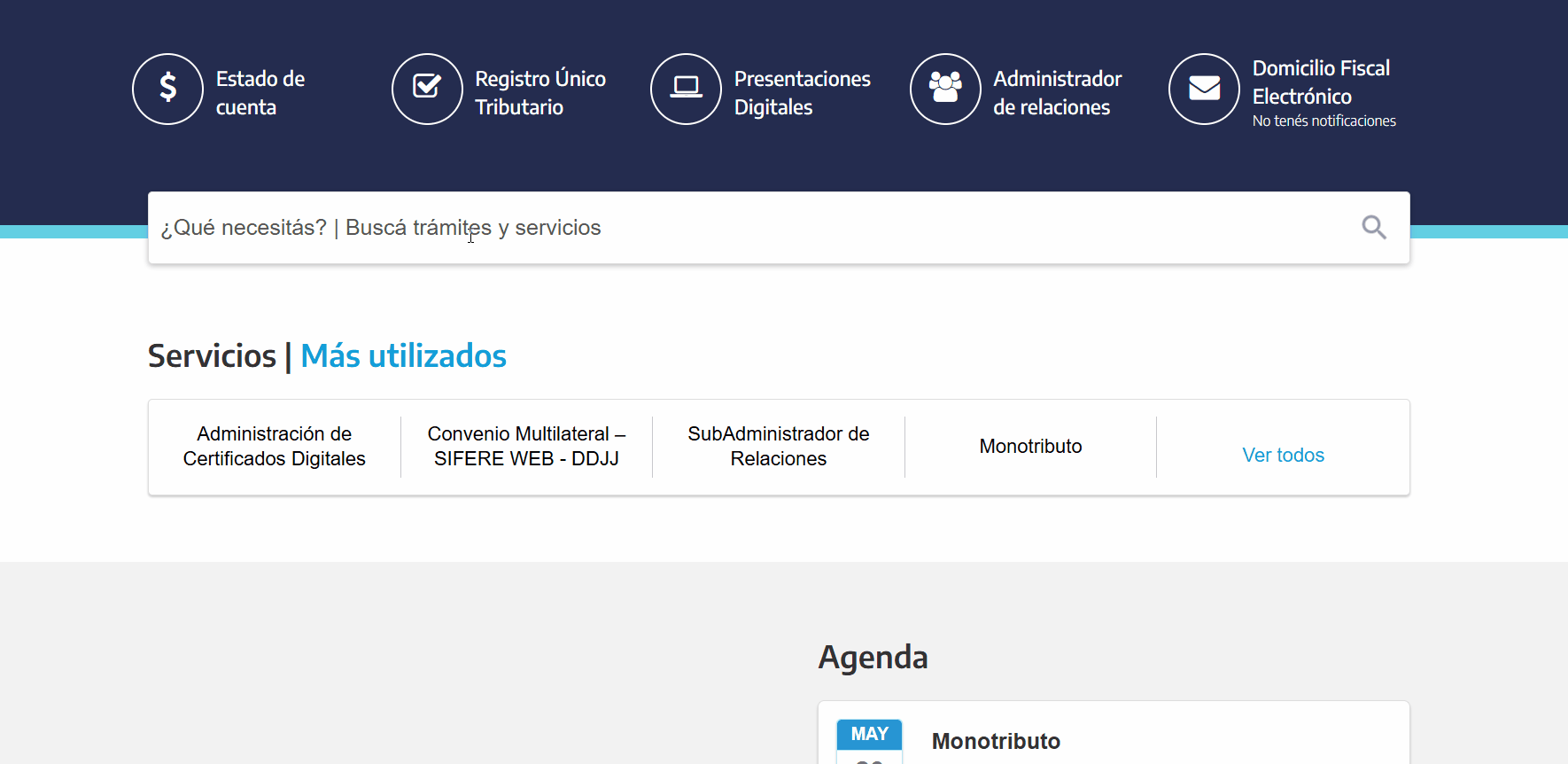1568x764 pixels.
Task: Open SubAdministrador de Relaciones service
Action: 779,447
